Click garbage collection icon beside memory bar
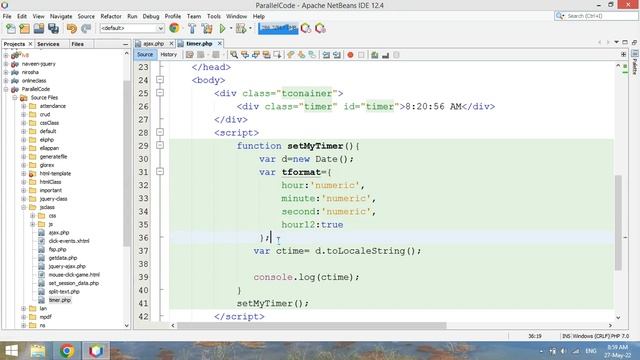 (x=306, y=28)
